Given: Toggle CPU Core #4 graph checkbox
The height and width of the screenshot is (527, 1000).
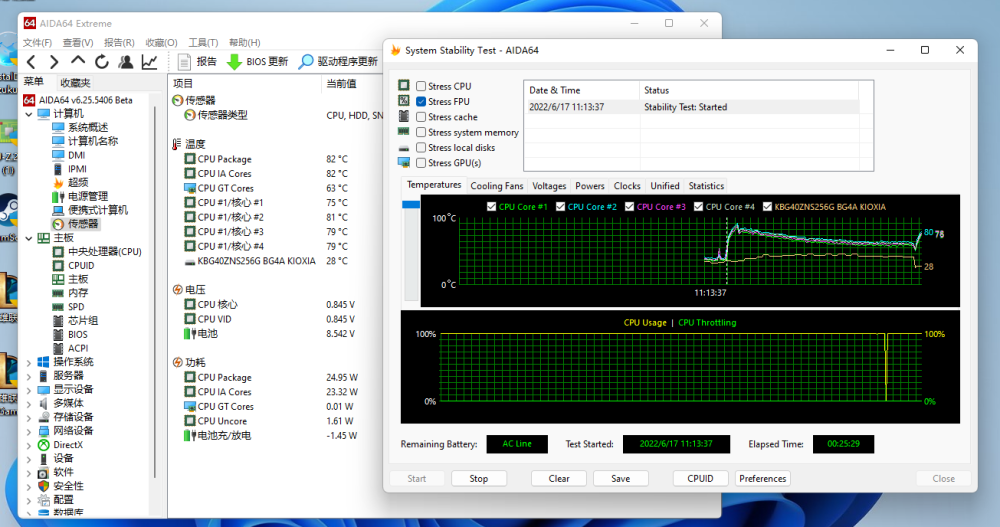Looking at the screenshot, I should pyautogui.click(x=698, y=207).
